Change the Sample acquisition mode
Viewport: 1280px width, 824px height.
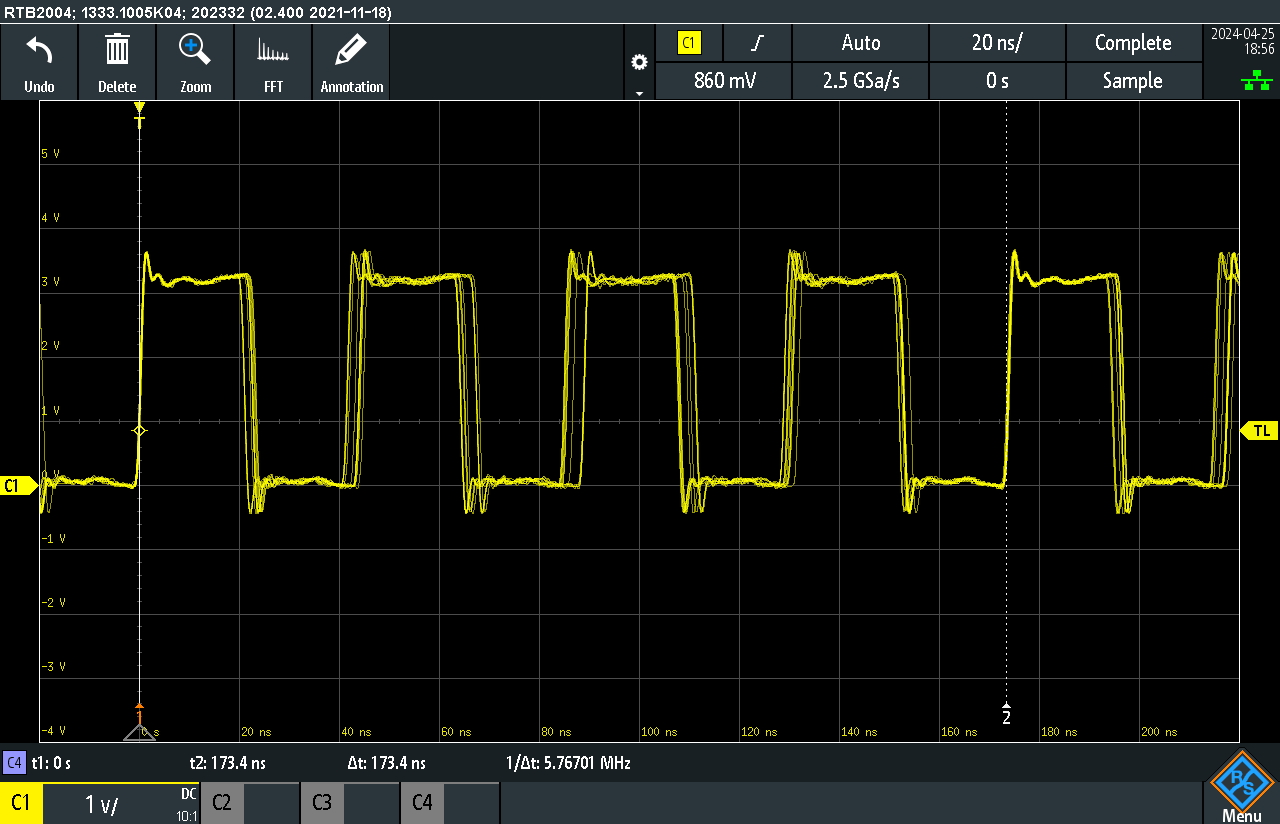click(1133, 81)
